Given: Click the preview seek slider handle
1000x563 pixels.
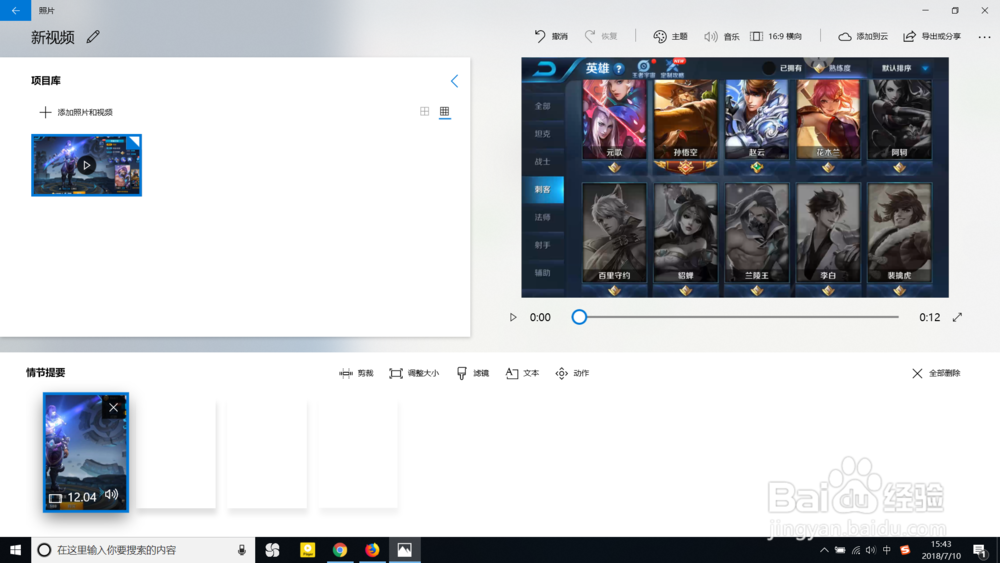Looking at the screenshot, I should [x=579, y=317].
